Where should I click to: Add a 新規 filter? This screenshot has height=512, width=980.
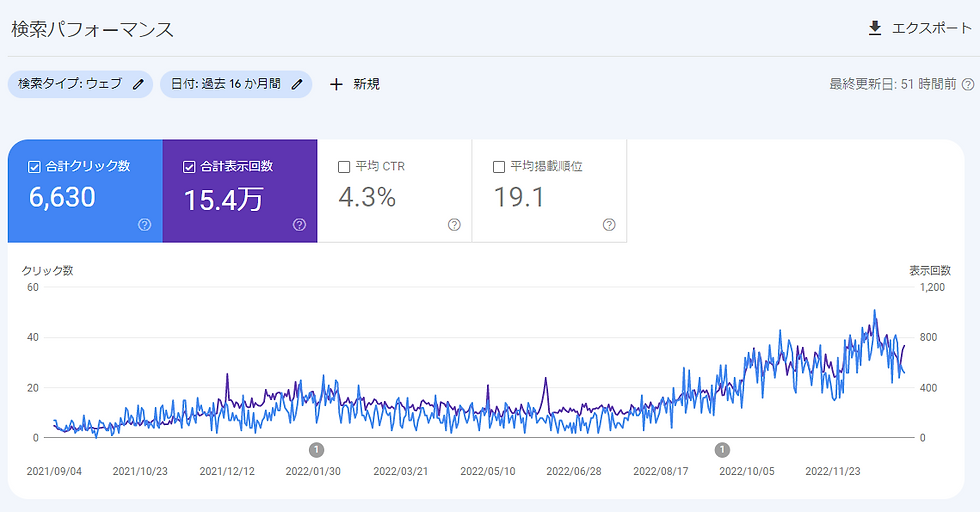click(x=366, y=84)
